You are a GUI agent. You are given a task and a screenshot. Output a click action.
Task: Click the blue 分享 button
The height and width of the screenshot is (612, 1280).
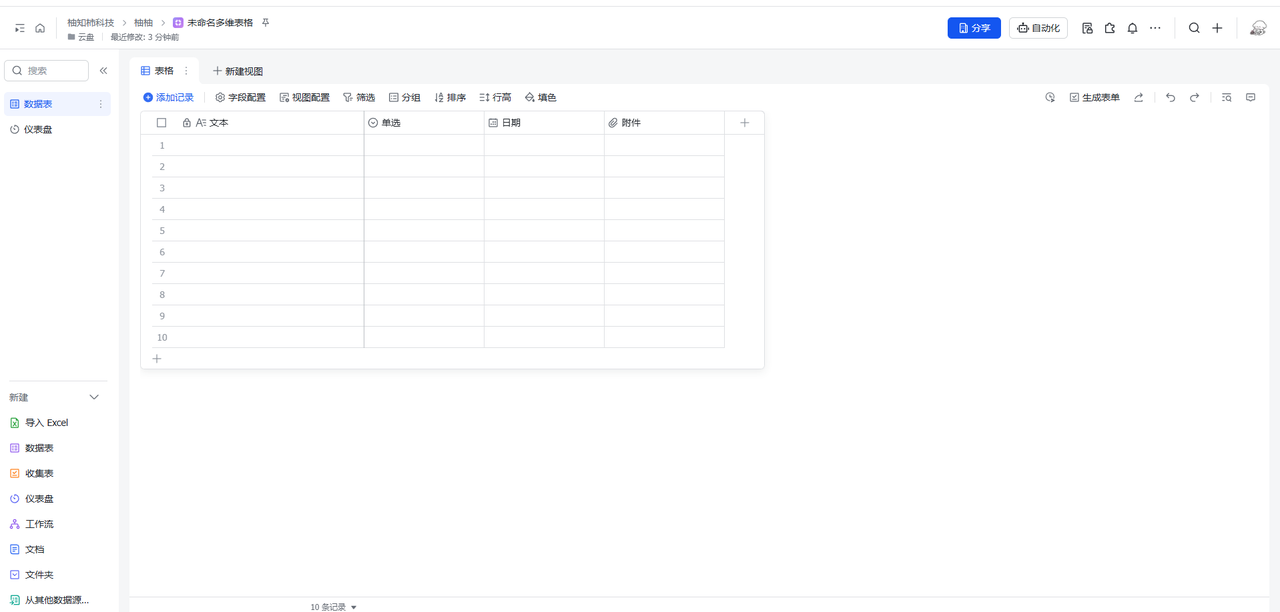973,28
